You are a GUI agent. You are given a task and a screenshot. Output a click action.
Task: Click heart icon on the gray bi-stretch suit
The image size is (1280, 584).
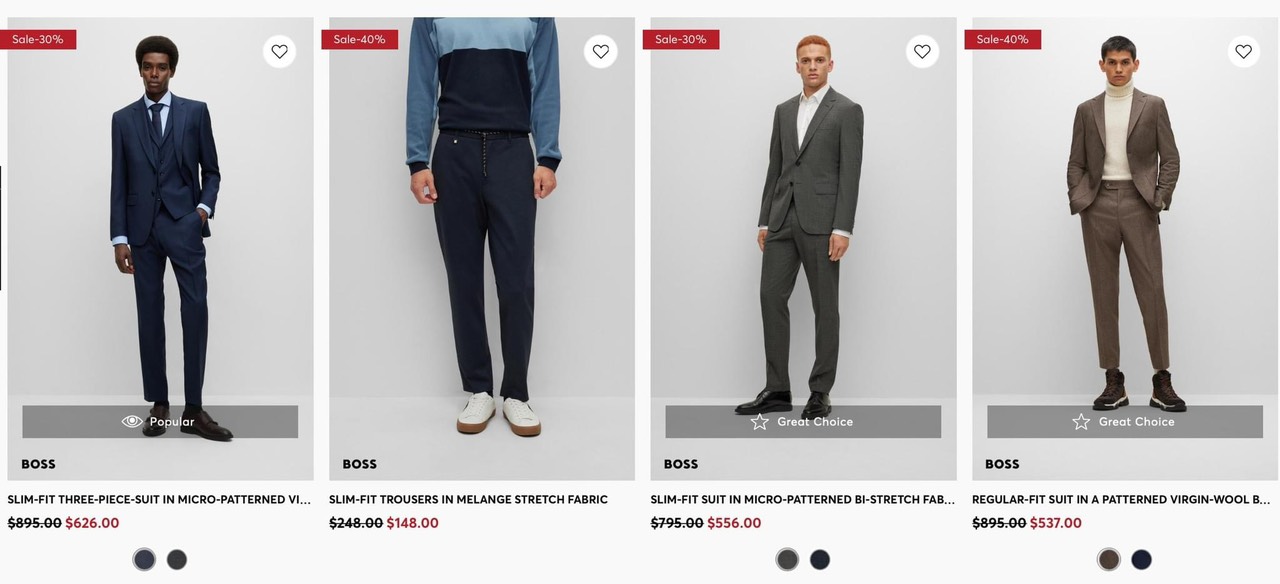tap(922, 52)
